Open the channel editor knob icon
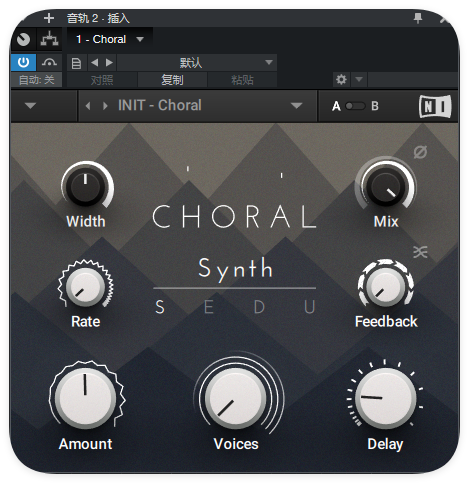The width and height of the screenshot is (469, 483). point(23,39)
